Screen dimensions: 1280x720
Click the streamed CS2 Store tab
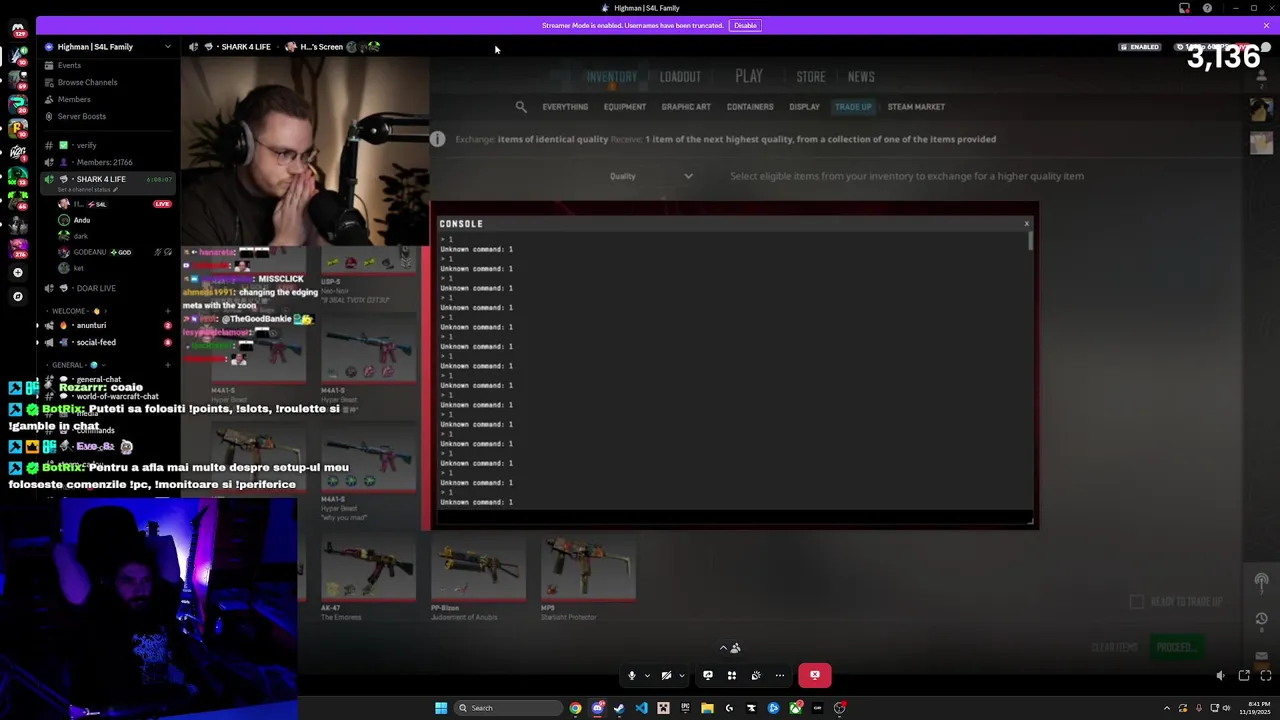pyautogui.click(x=811, y=77)
